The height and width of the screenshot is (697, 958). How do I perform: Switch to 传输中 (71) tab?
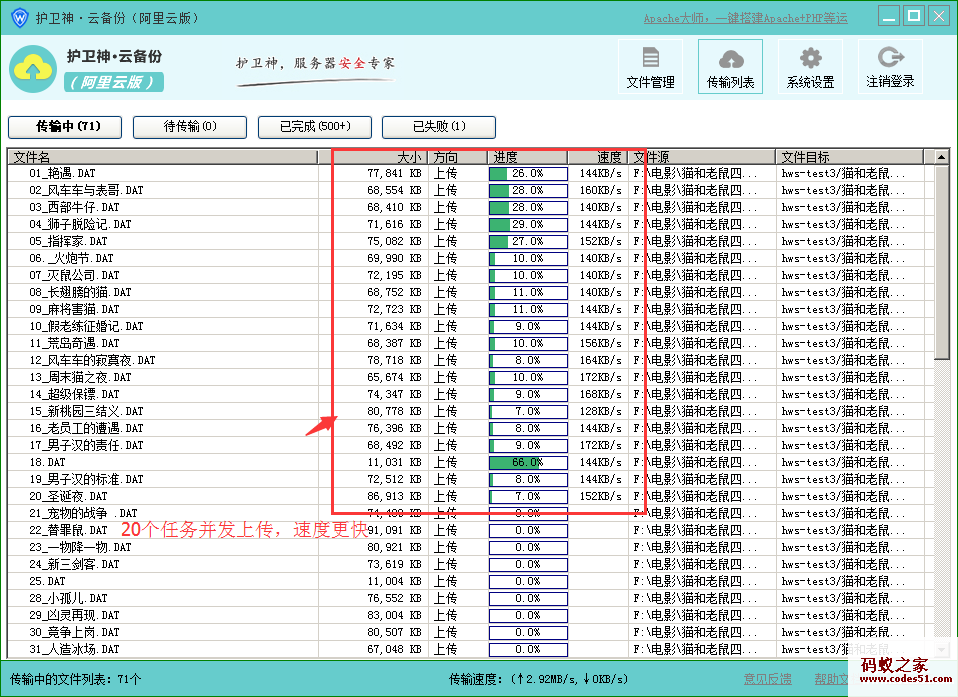pos(65,127)
